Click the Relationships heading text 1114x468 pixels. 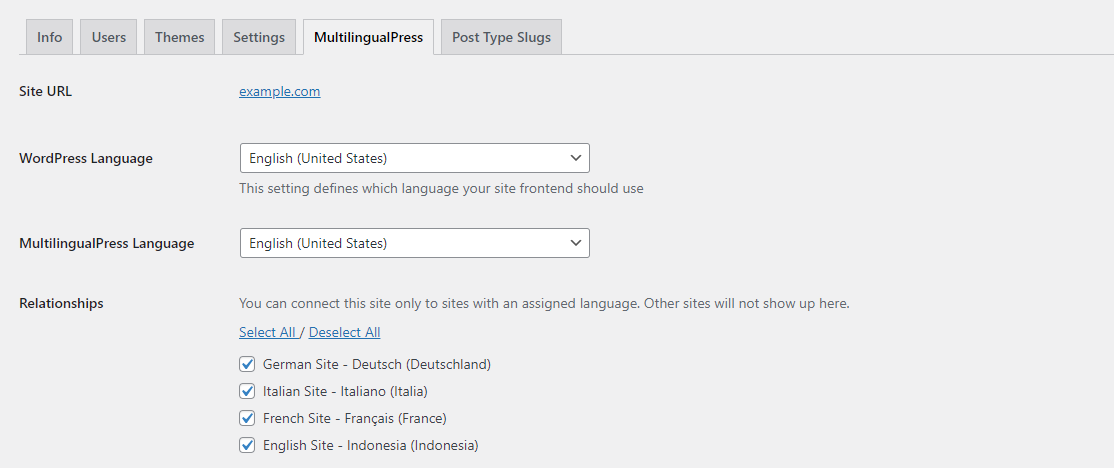point(61,303)
